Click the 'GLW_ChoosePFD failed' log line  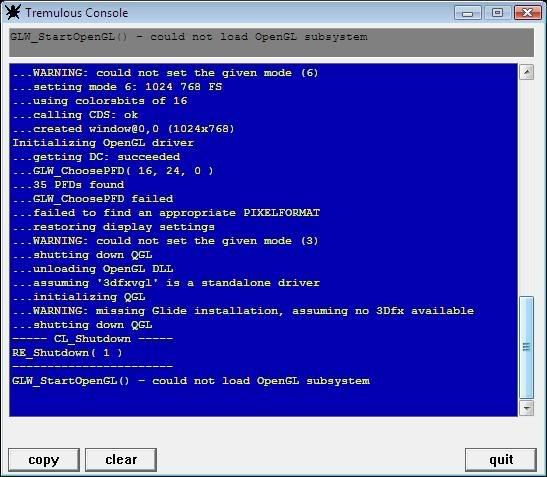93,199
